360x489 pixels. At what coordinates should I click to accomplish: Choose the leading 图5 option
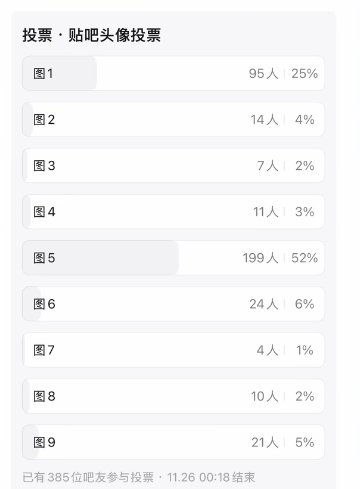173,258
